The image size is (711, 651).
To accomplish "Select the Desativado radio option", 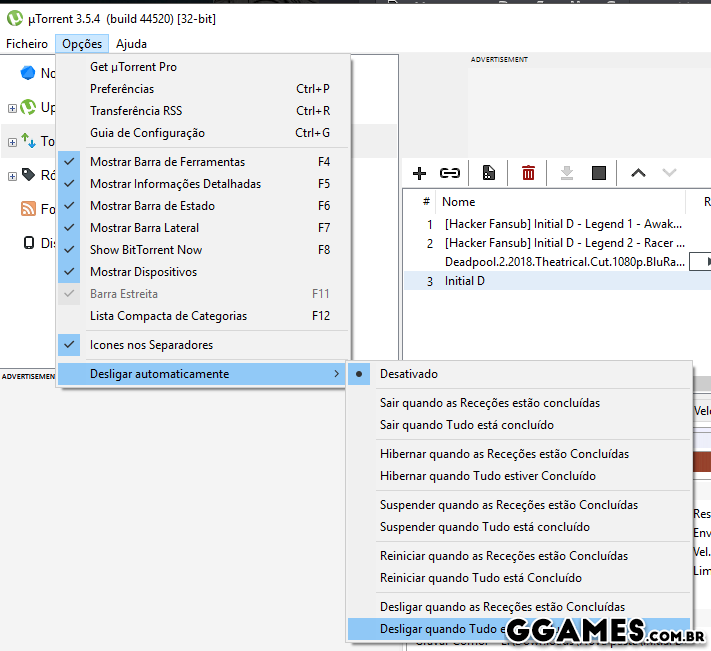I will tap(408, 374).
